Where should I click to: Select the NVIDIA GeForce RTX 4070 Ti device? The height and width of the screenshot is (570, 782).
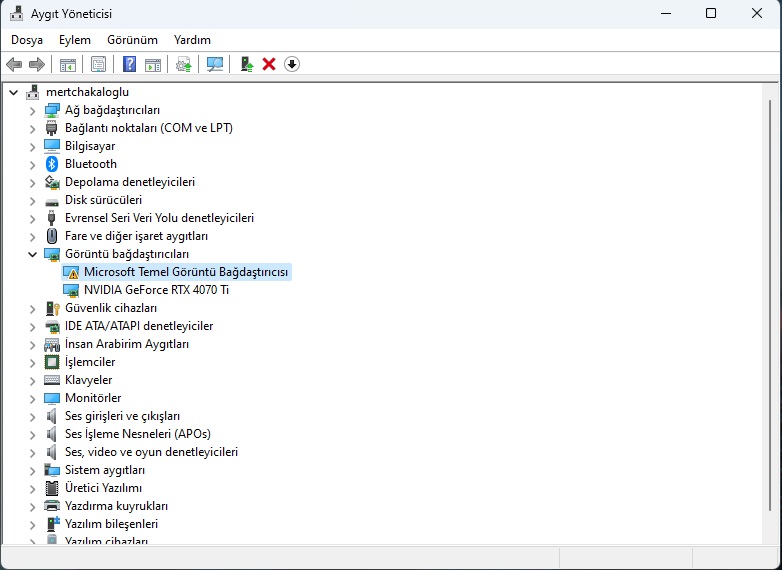156,290
